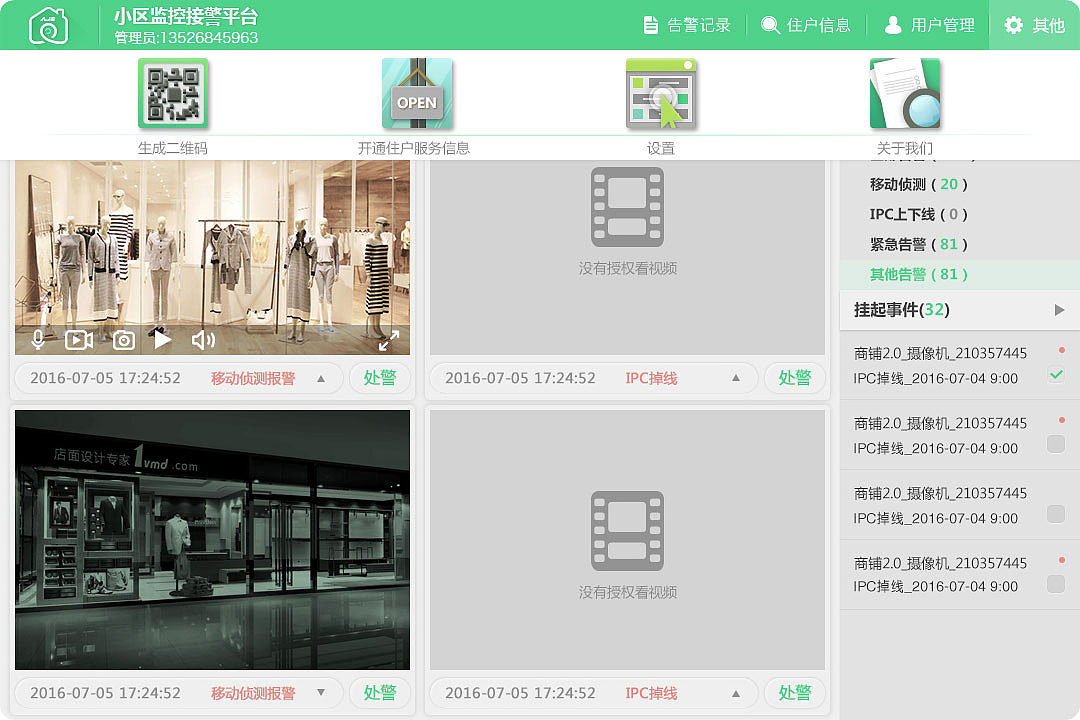Select the second 商铺2.0_摄像机 suspended event
Viewport: 1080px width, 720px height.
point(959,435)
